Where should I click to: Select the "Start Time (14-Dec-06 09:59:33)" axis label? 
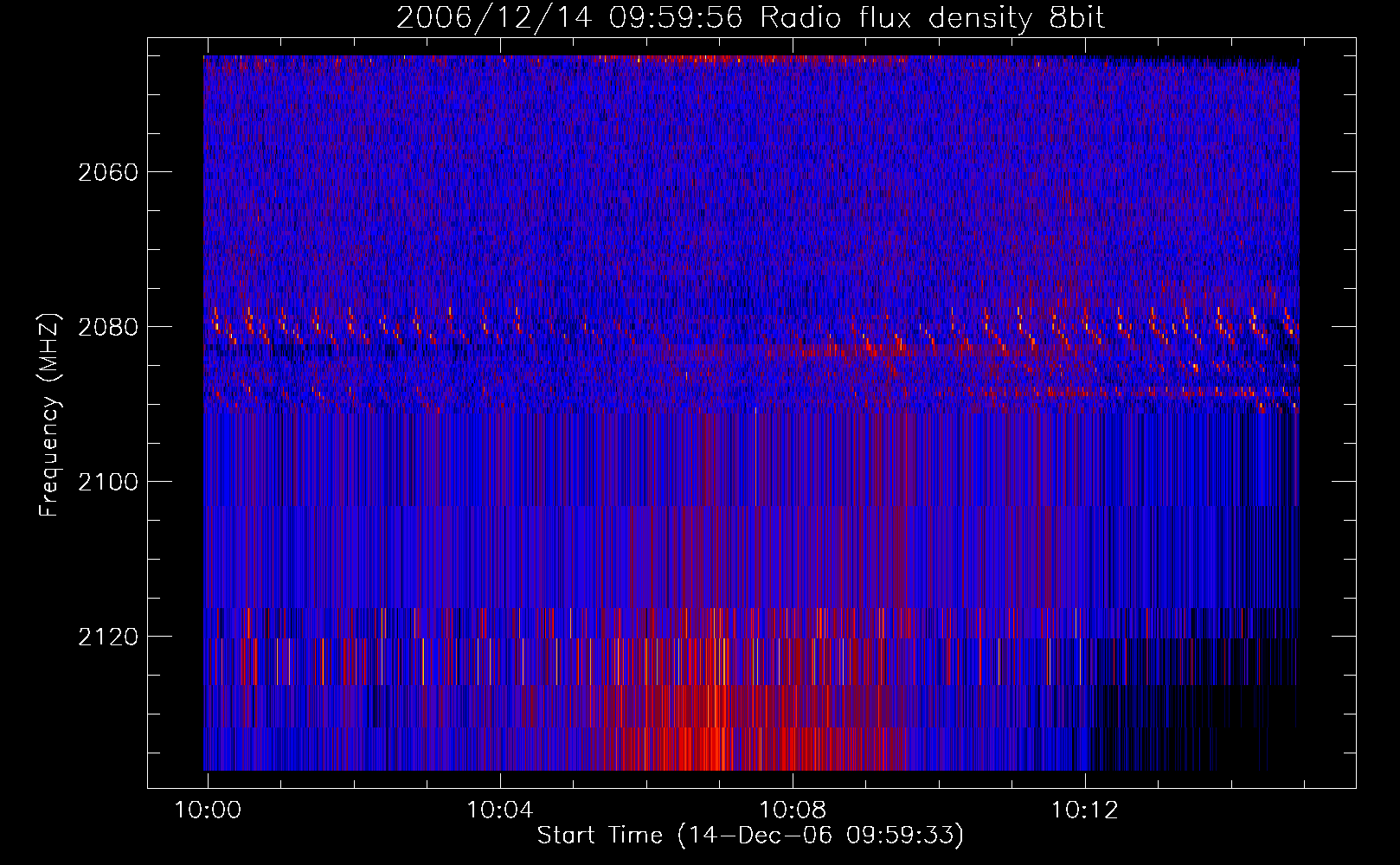[750, 836]
